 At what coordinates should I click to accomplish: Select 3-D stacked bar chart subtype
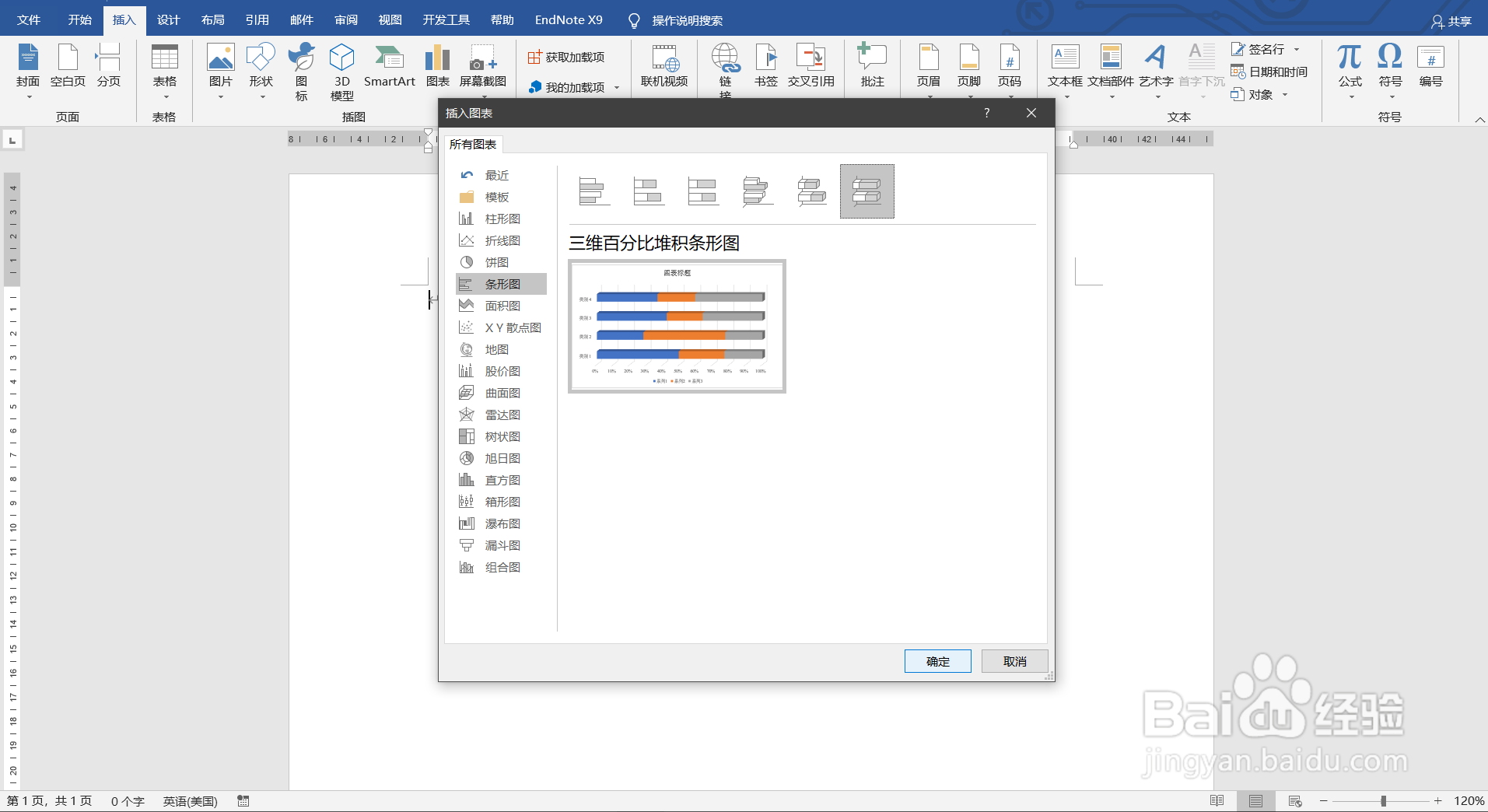click(x=812, y=191)
